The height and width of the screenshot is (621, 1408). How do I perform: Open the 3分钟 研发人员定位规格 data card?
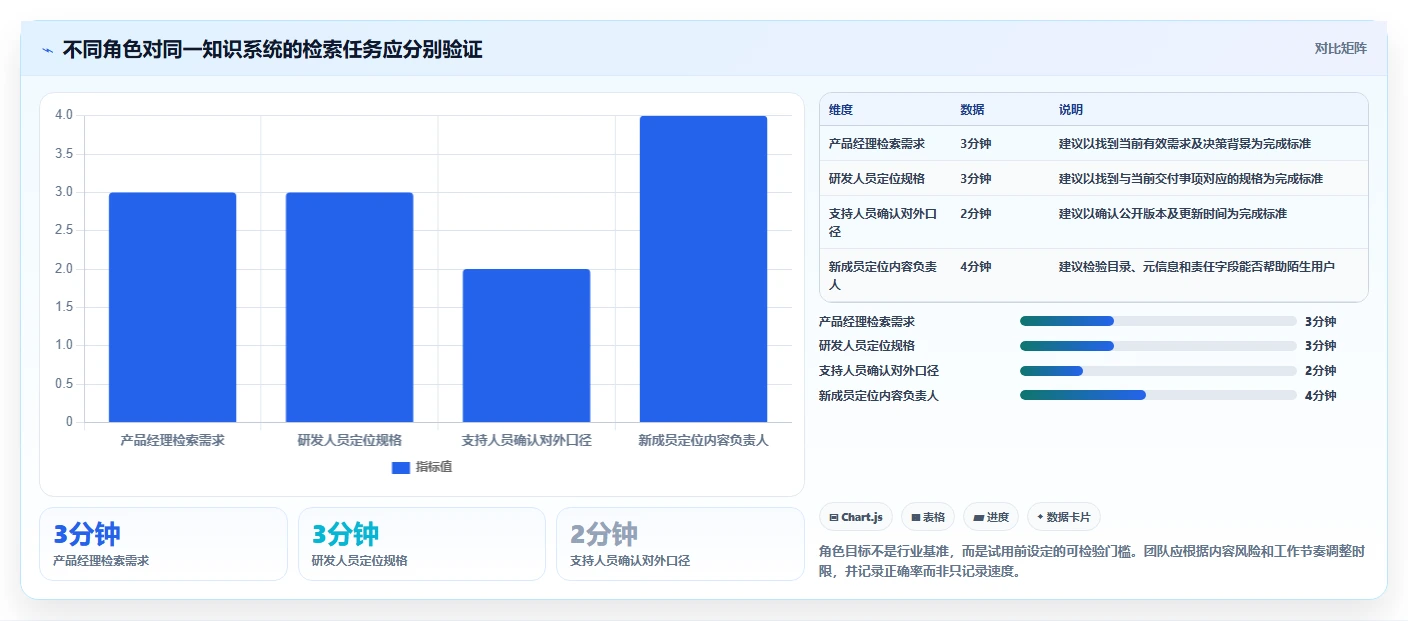tap(422, 544)
